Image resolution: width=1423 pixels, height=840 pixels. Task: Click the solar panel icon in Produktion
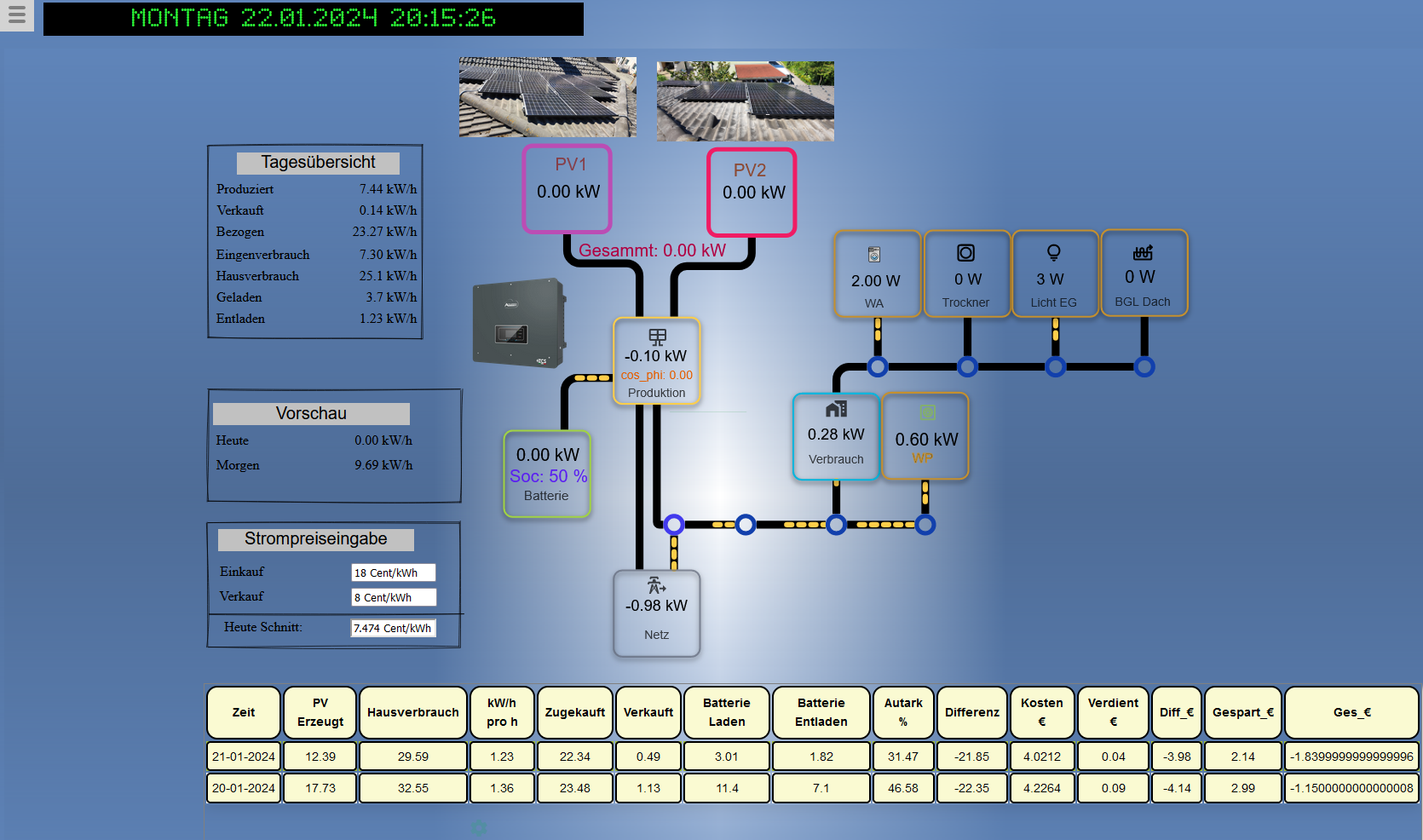pyautogui.click(x=657, y=337)
